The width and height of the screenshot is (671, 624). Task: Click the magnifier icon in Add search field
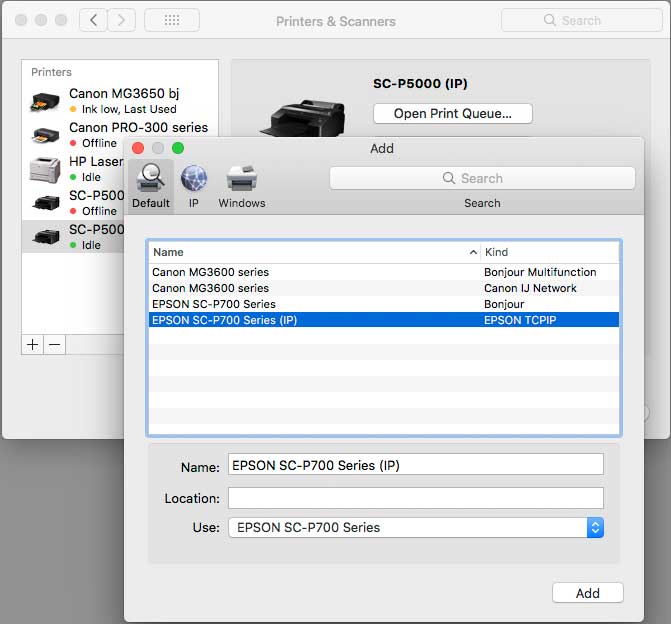pos(448,178)
